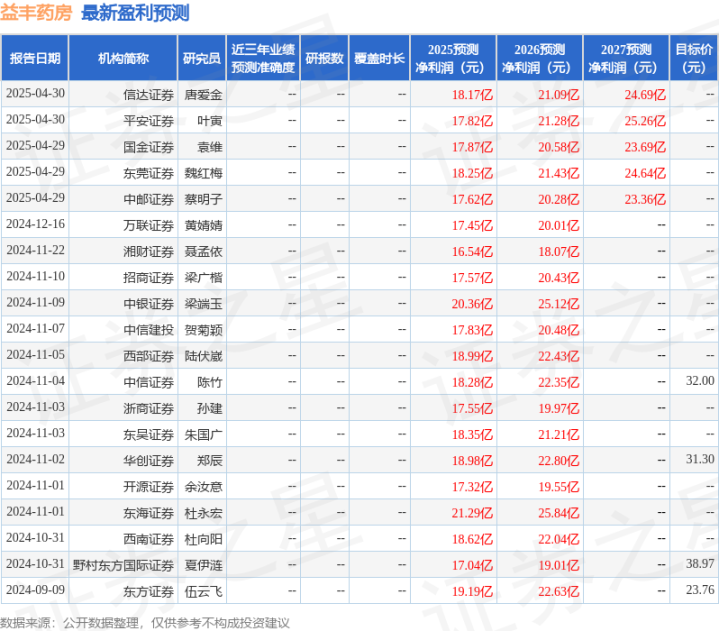This screenshot has width=719, height=631.
Task: Click researcher name 伍云飞
Action: pos(204,592)
